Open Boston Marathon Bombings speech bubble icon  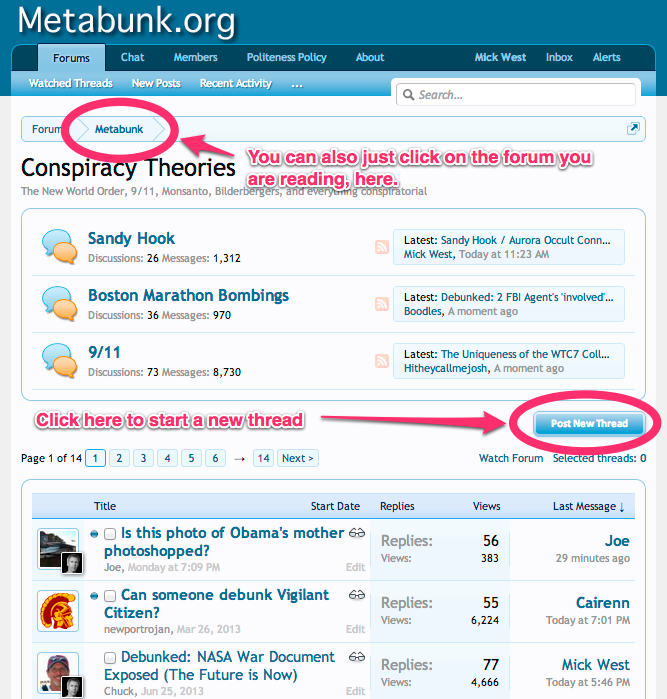tap(59, 304)
